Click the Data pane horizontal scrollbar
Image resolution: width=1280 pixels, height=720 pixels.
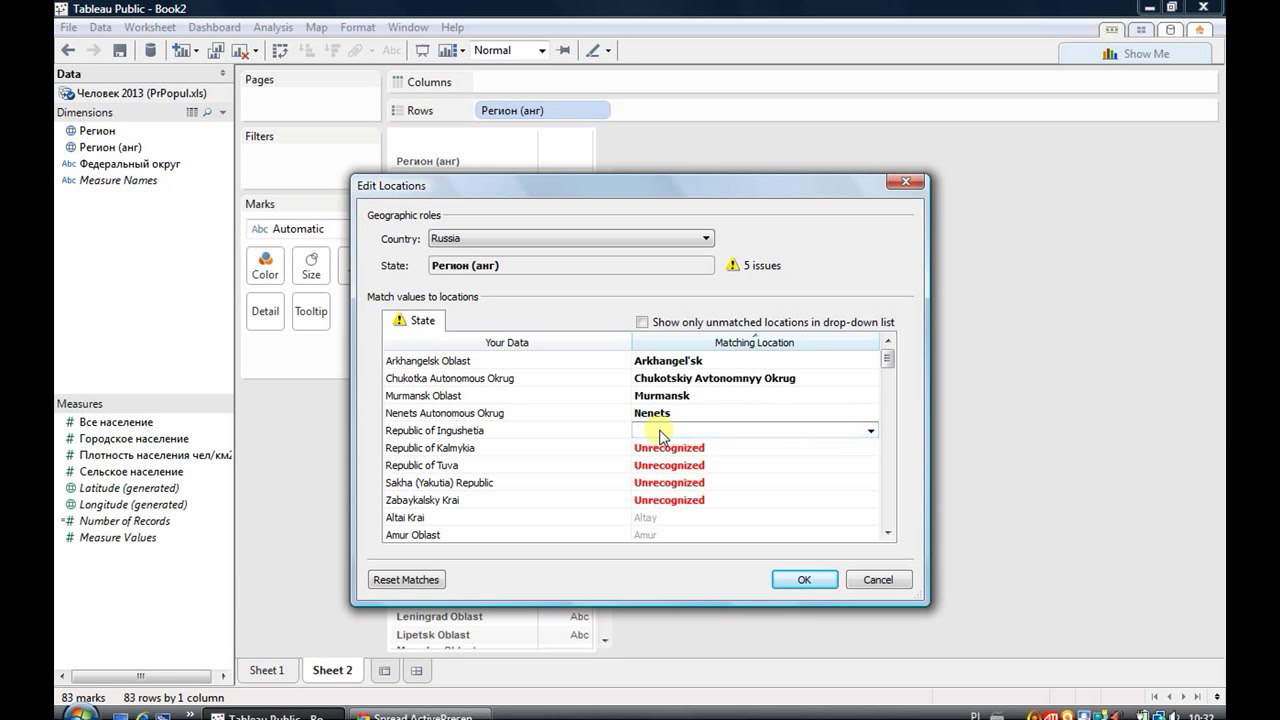[140, 676]
